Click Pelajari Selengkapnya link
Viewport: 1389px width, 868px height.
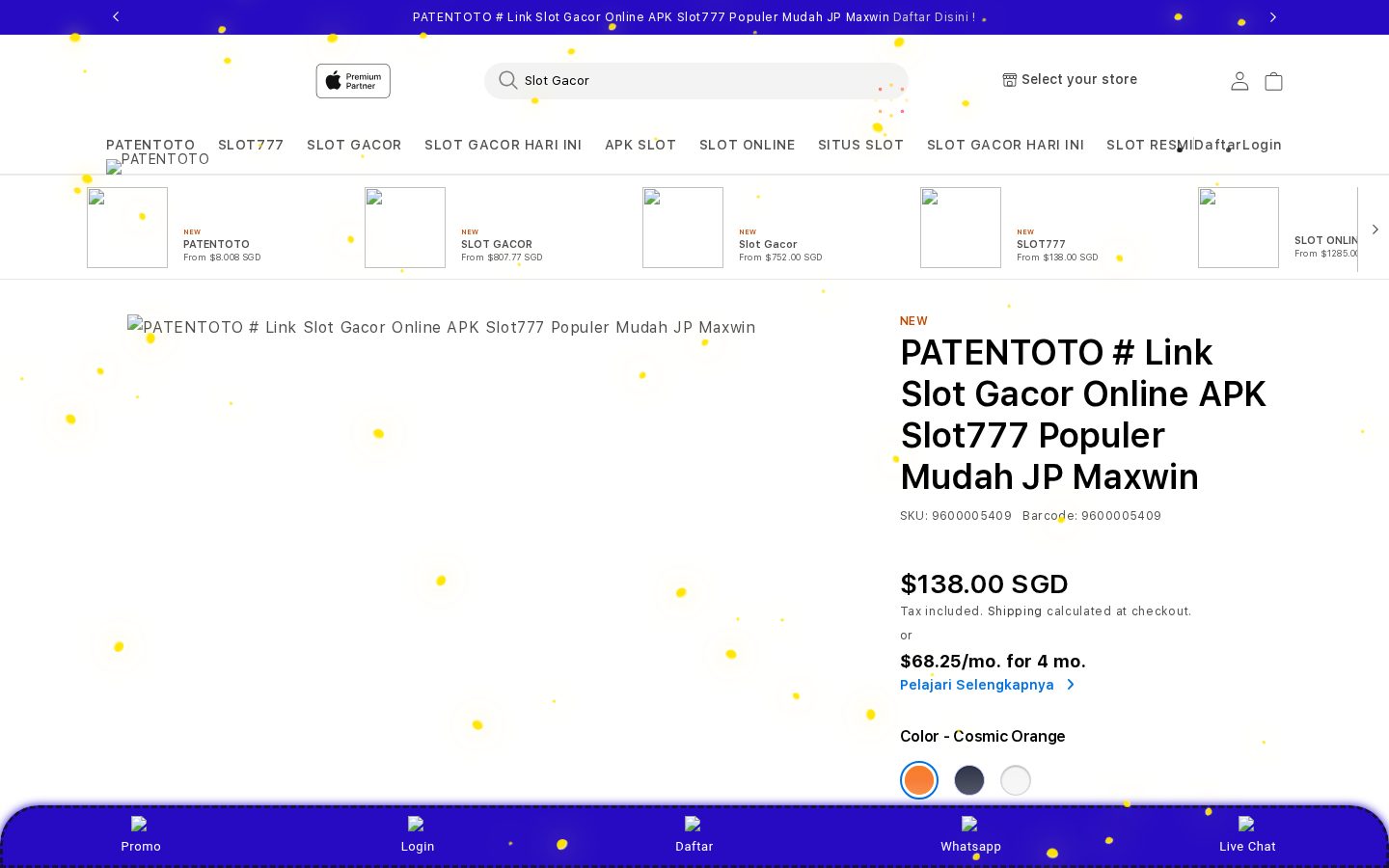point(977,685)
